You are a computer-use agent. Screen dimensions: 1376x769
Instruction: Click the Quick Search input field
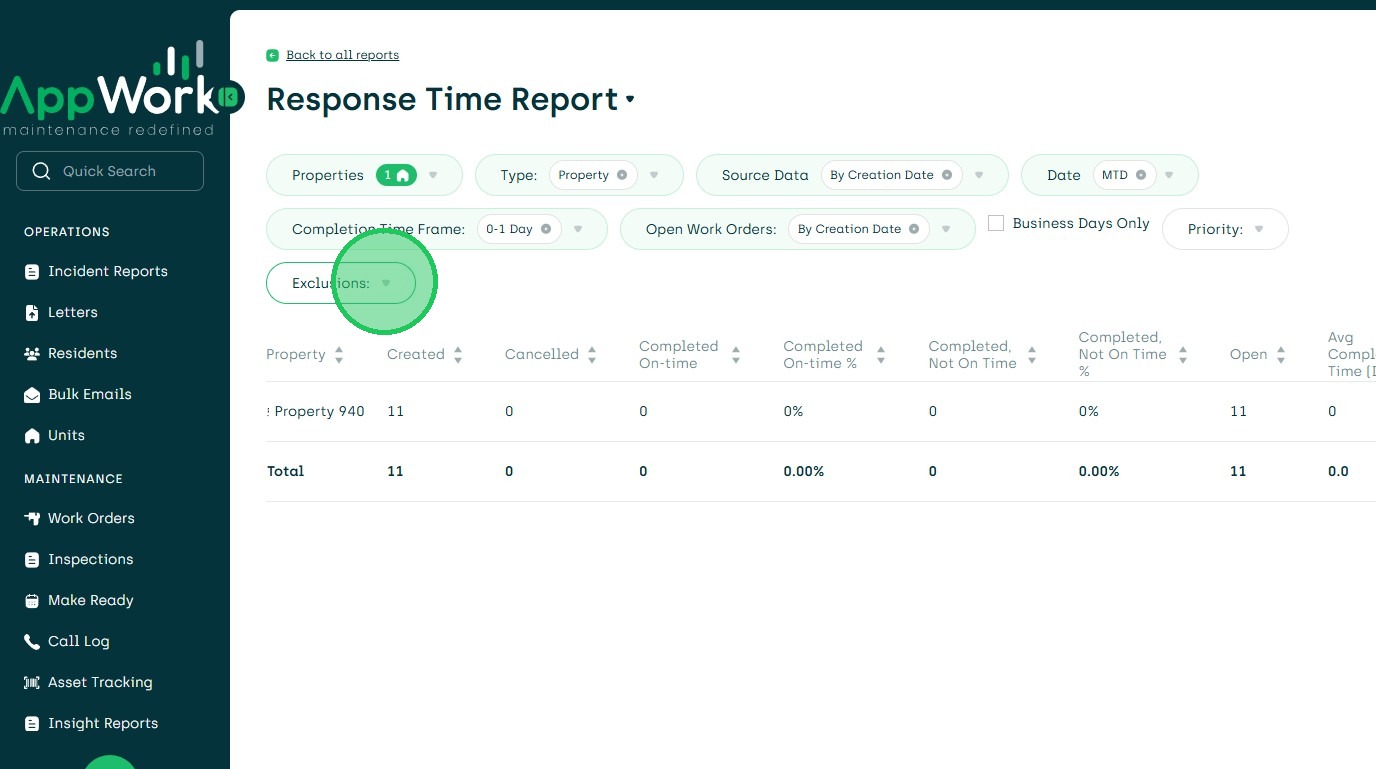coord(110,171)
